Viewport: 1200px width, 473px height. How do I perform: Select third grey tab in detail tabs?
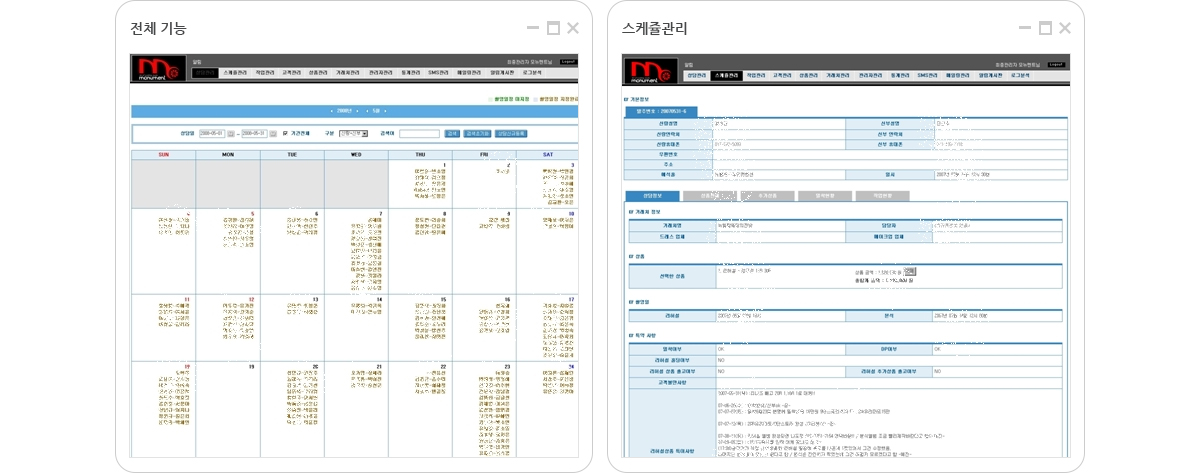pos(767,195)
